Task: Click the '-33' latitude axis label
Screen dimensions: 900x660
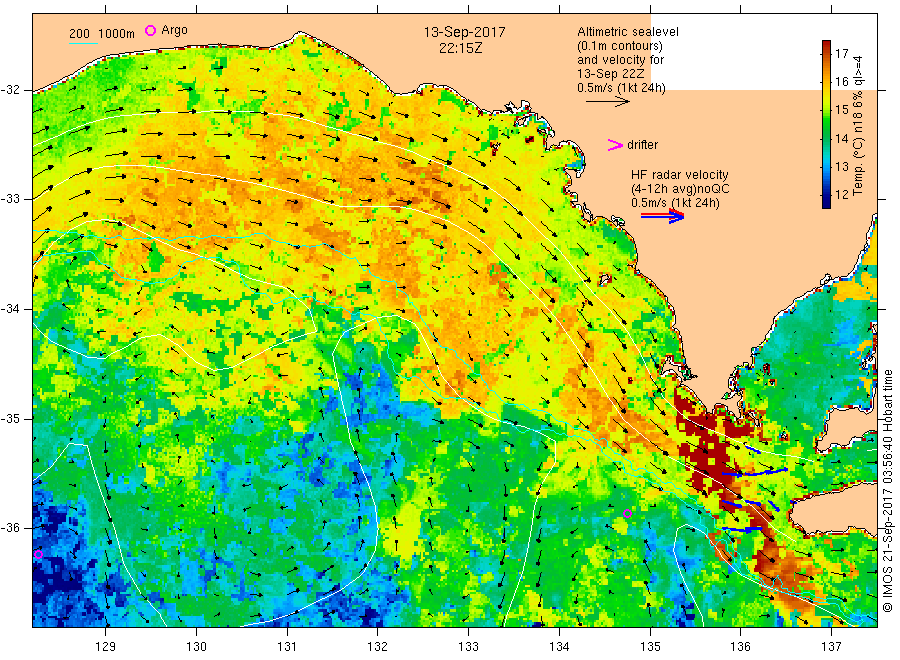Action: pyautogui.click(x=10, y=199)
